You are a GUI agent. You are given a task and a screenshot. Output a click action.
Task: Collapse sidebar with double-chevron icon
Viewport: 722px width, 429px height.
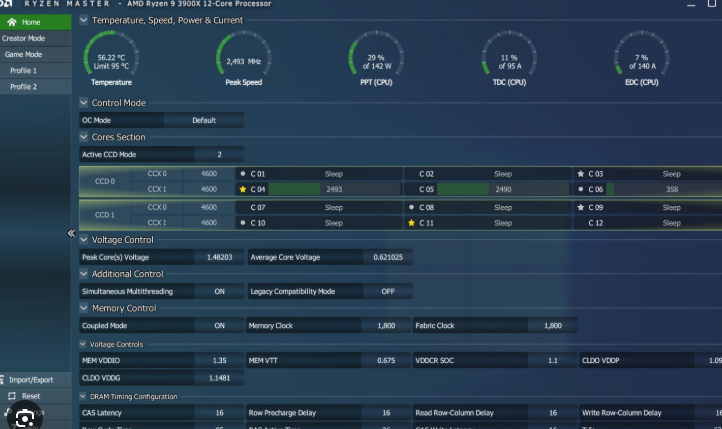point(71,233)
